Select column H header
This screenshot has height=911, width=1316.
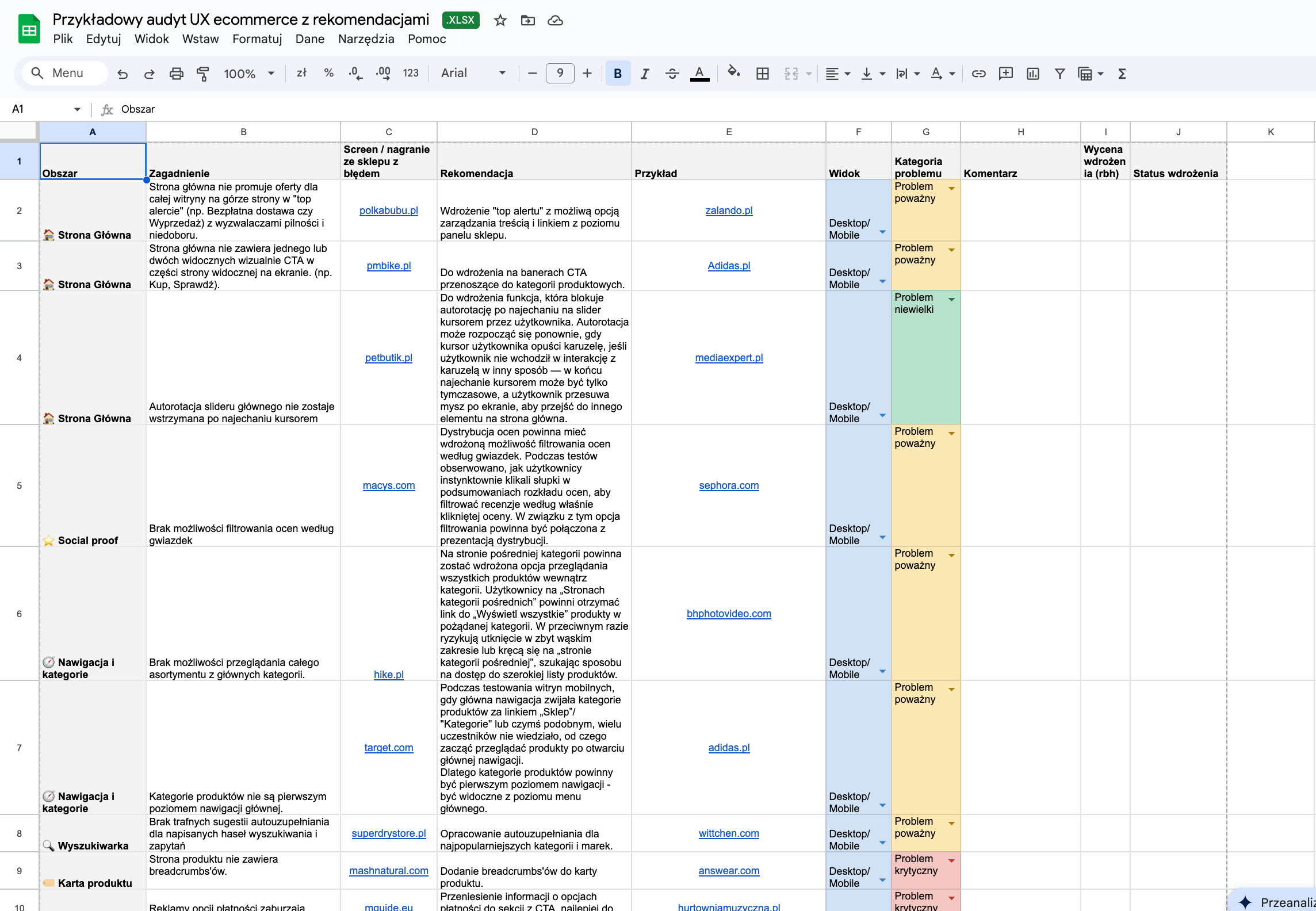[1020, 132]
